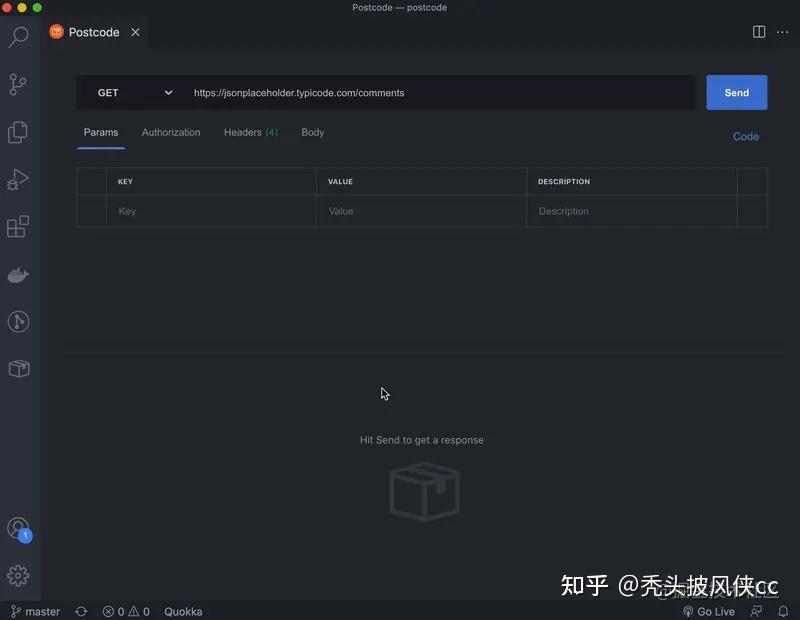Image resolution: width=800 pixels, height=620 pixels.
Task: Click the GET method label
Action: tap(108, 93)
